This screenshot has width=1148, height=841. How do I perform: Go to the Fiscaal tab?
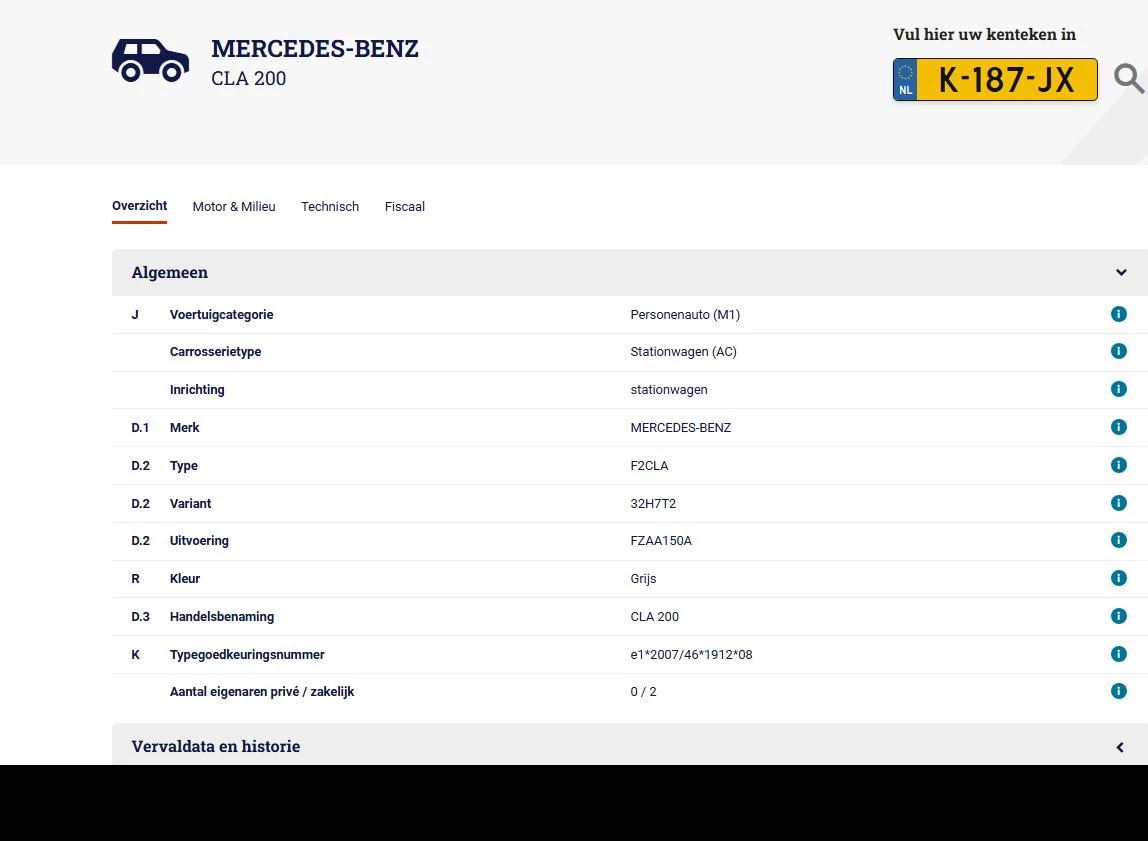[x=404, y=206]
